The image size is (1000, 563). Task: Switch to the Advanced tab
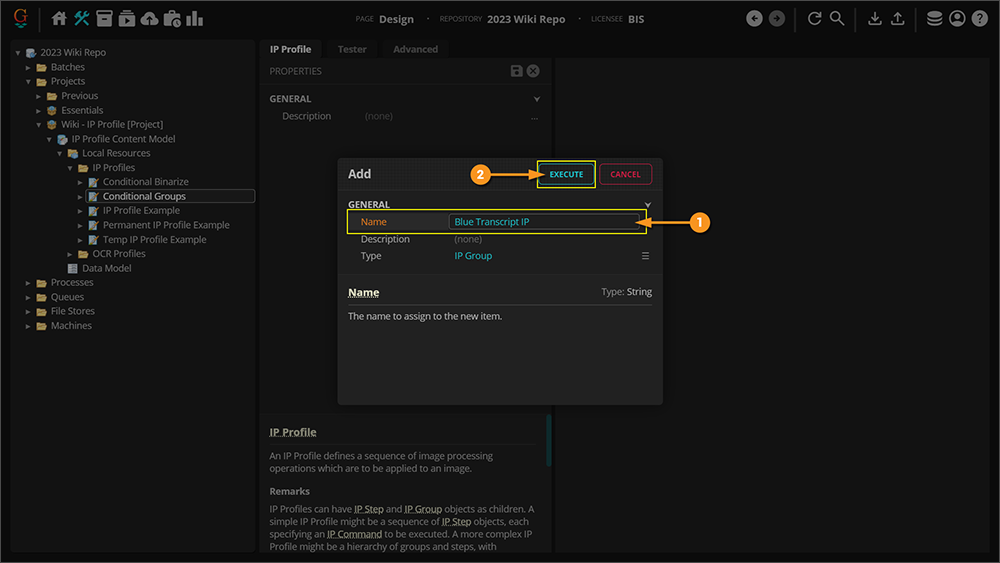pyautogui.click(x=415, y=49)
